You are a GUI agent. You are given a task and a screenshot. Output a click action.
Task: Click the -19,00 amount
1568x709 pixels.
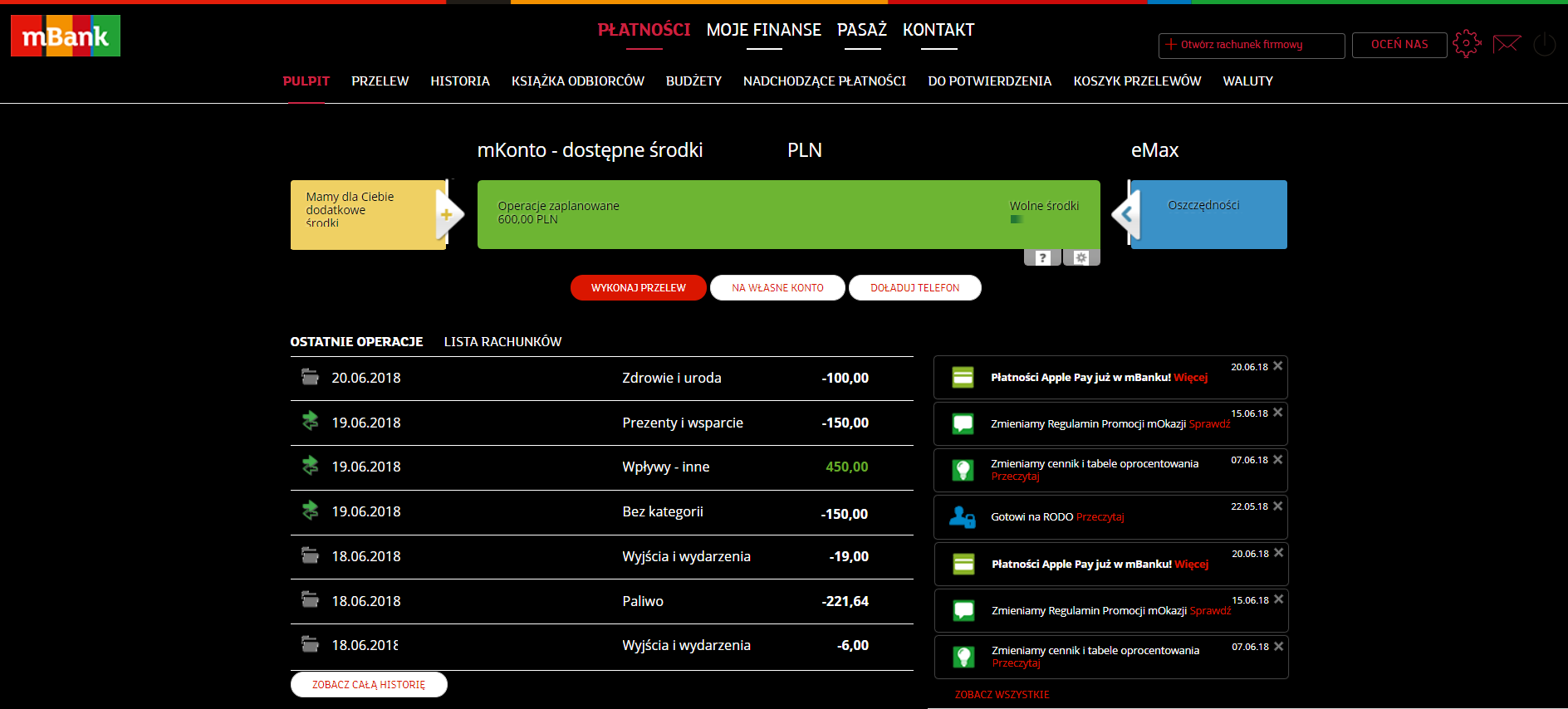(x=849, y=556)
